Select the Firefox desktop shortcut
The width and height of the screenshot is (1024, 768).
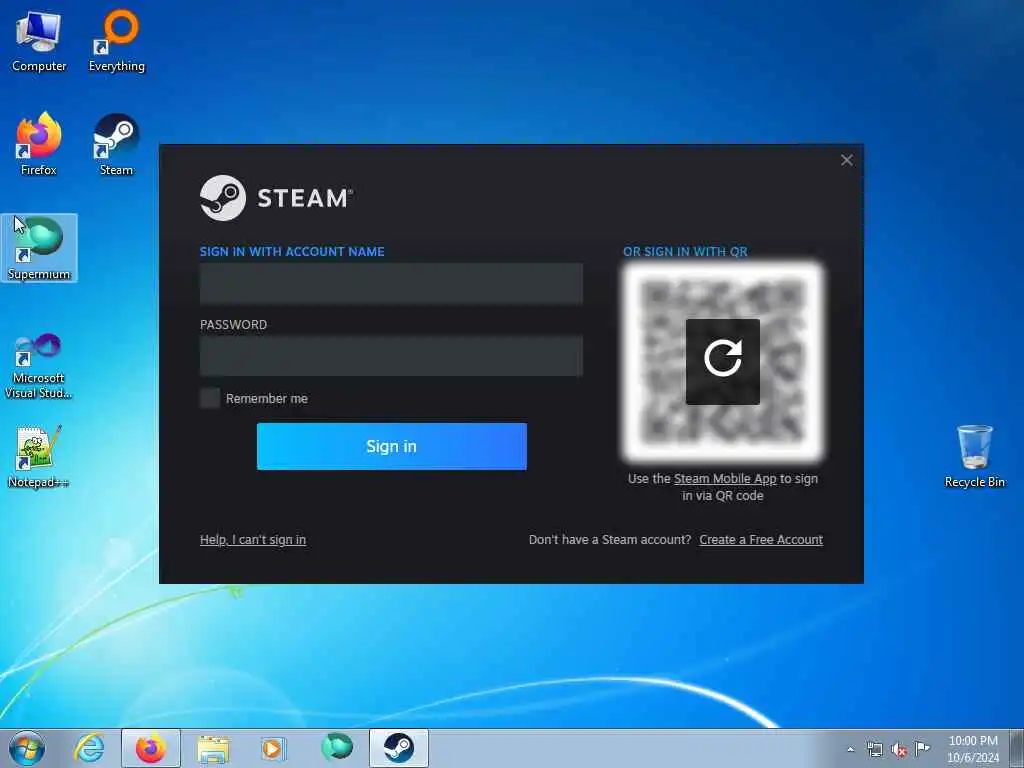click(x=39, y=144)
